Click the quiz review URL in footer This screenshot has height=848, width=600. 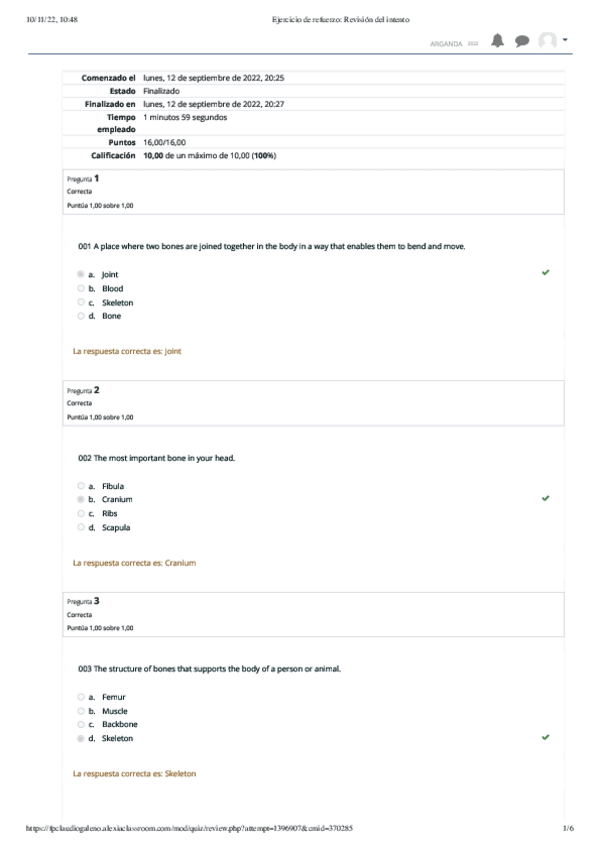tap(189, 828)
